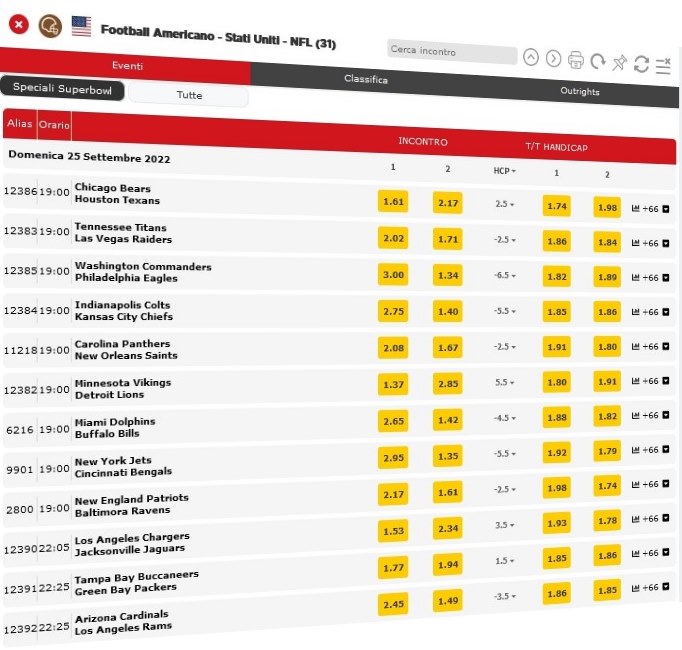
Task: Sort by the Orario column header
Action: 54,125
